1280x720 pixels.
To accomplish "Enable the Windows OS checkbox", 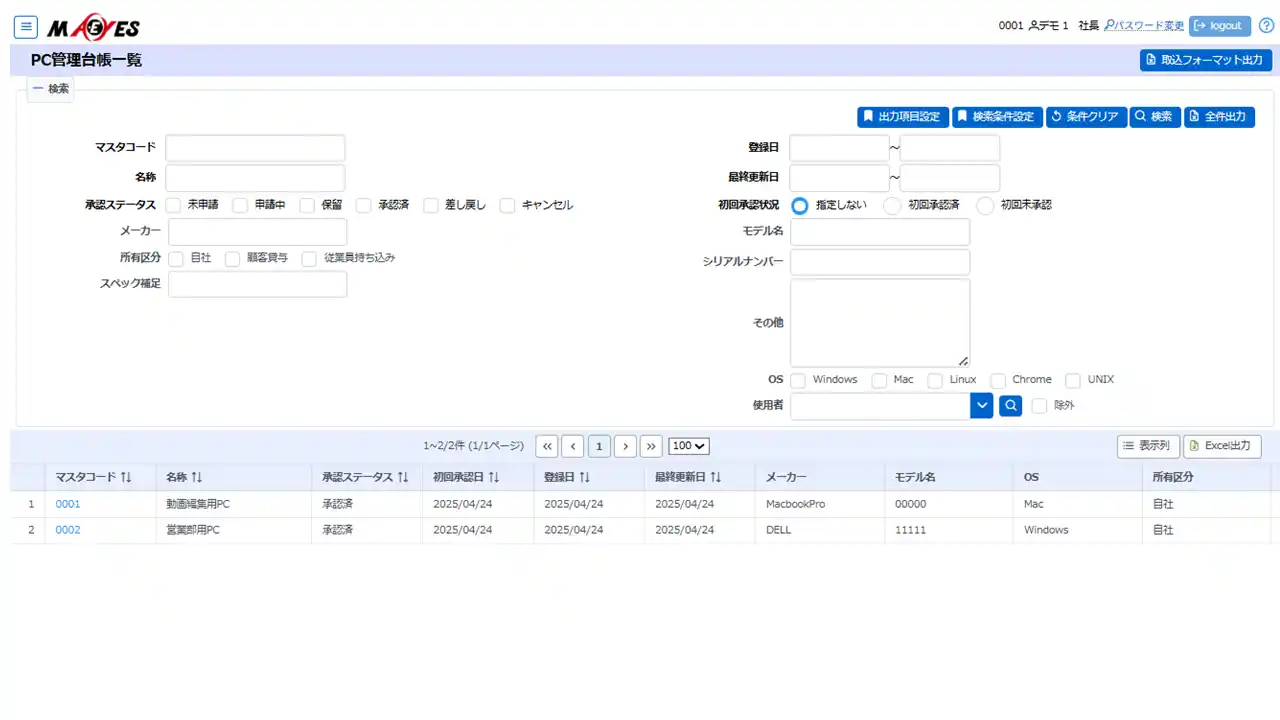I will pyautogui.click(x=798, y=380).
